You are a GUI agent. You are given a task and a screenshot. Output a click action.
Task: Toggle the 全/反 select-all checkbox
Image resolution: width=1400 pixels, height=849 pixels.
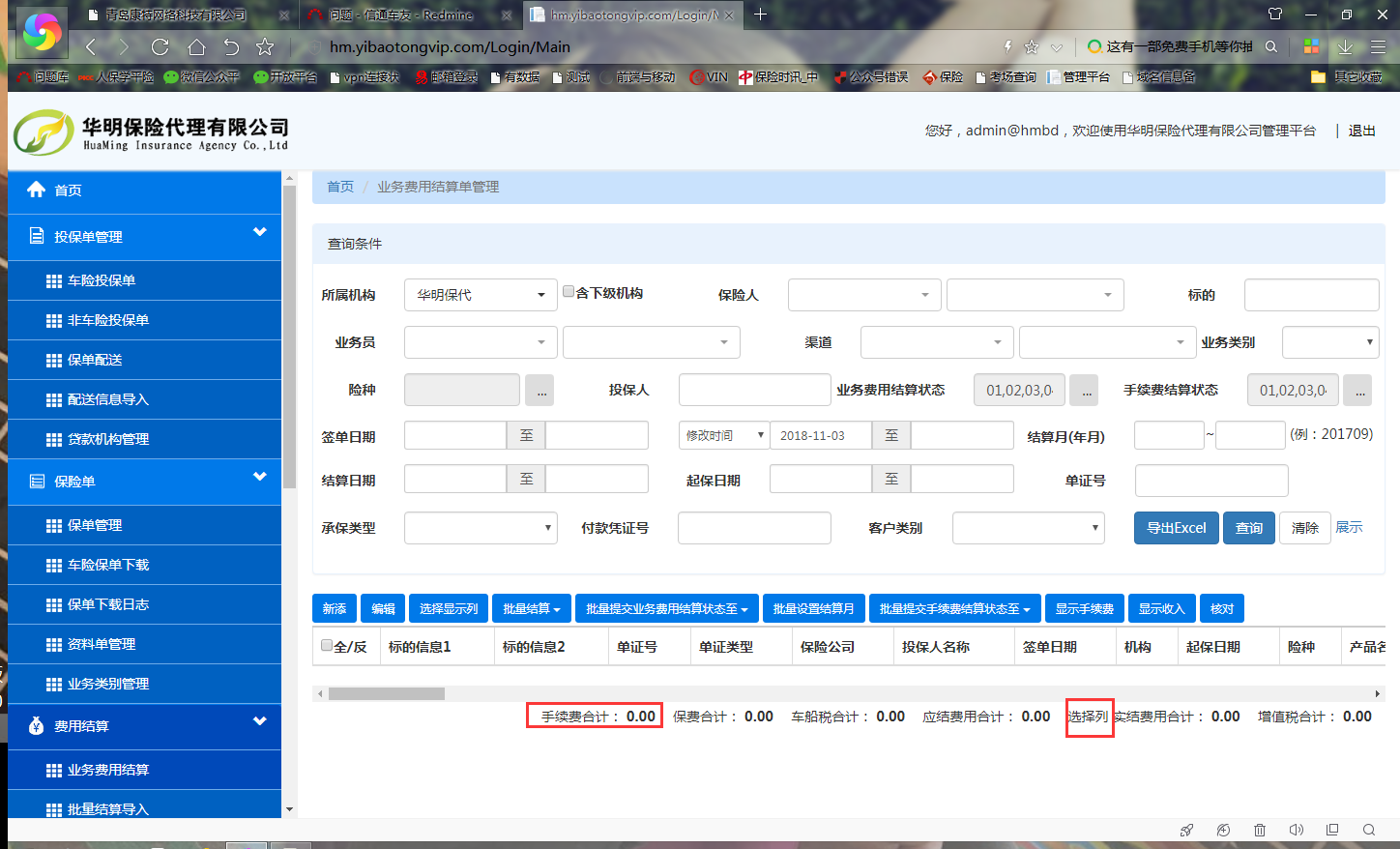327,646
